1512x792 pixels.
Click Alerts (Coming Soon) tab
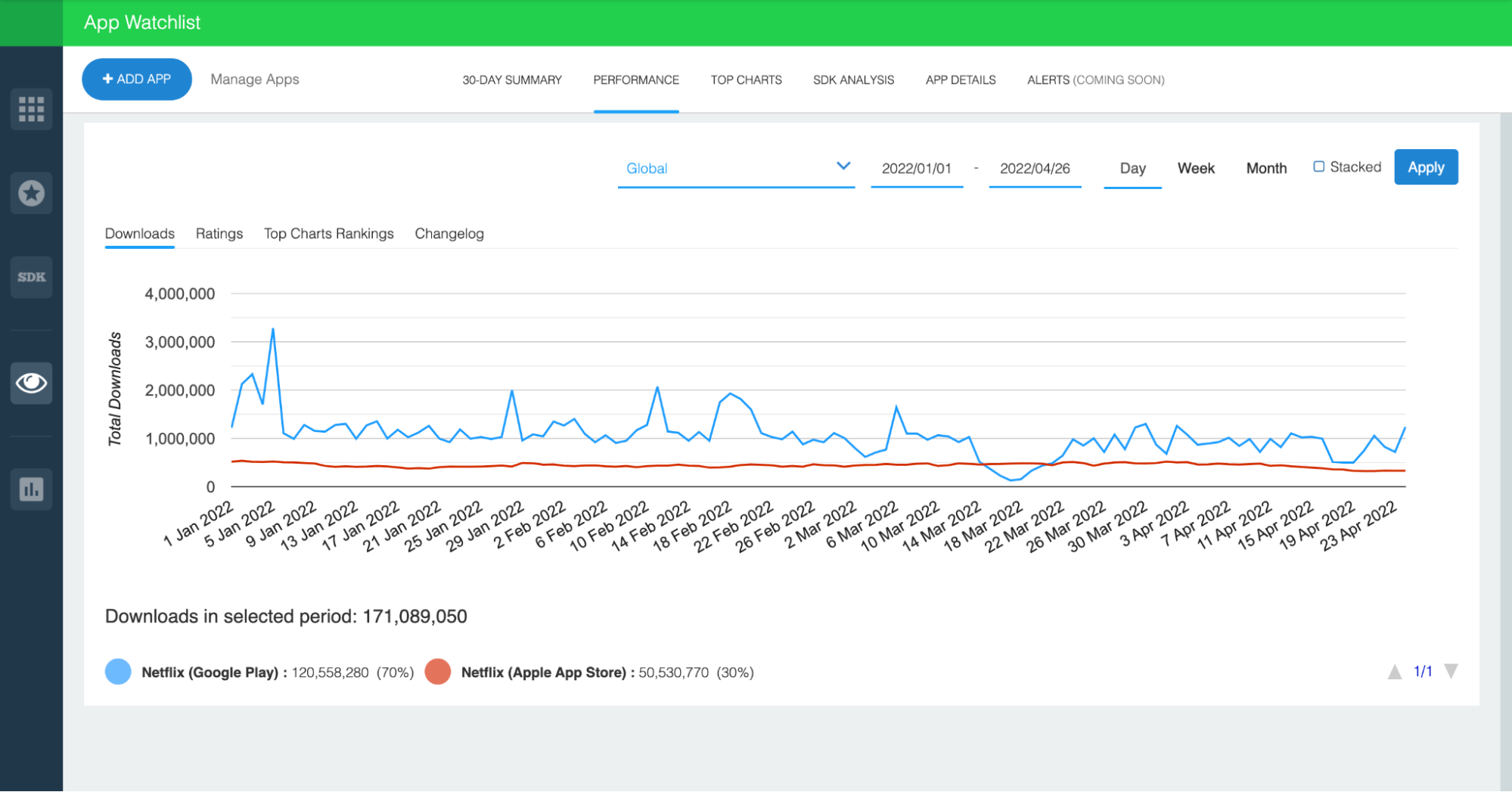click(1095, 79)
